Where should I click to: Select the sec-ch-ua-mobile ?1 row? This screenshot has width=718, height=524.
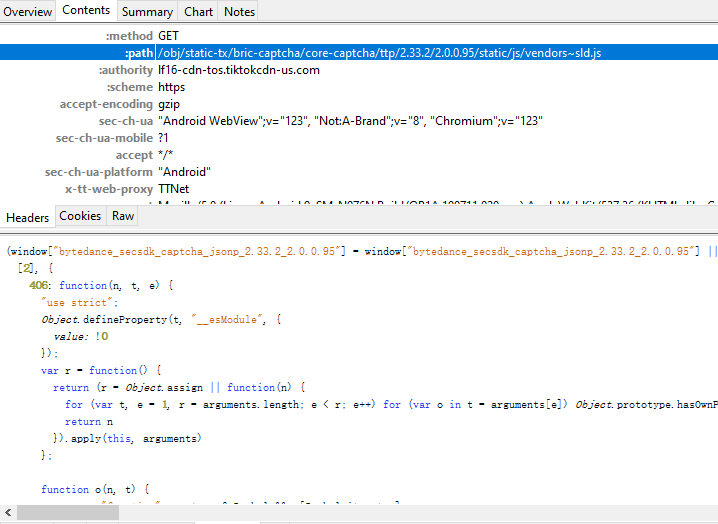[359, 138]
